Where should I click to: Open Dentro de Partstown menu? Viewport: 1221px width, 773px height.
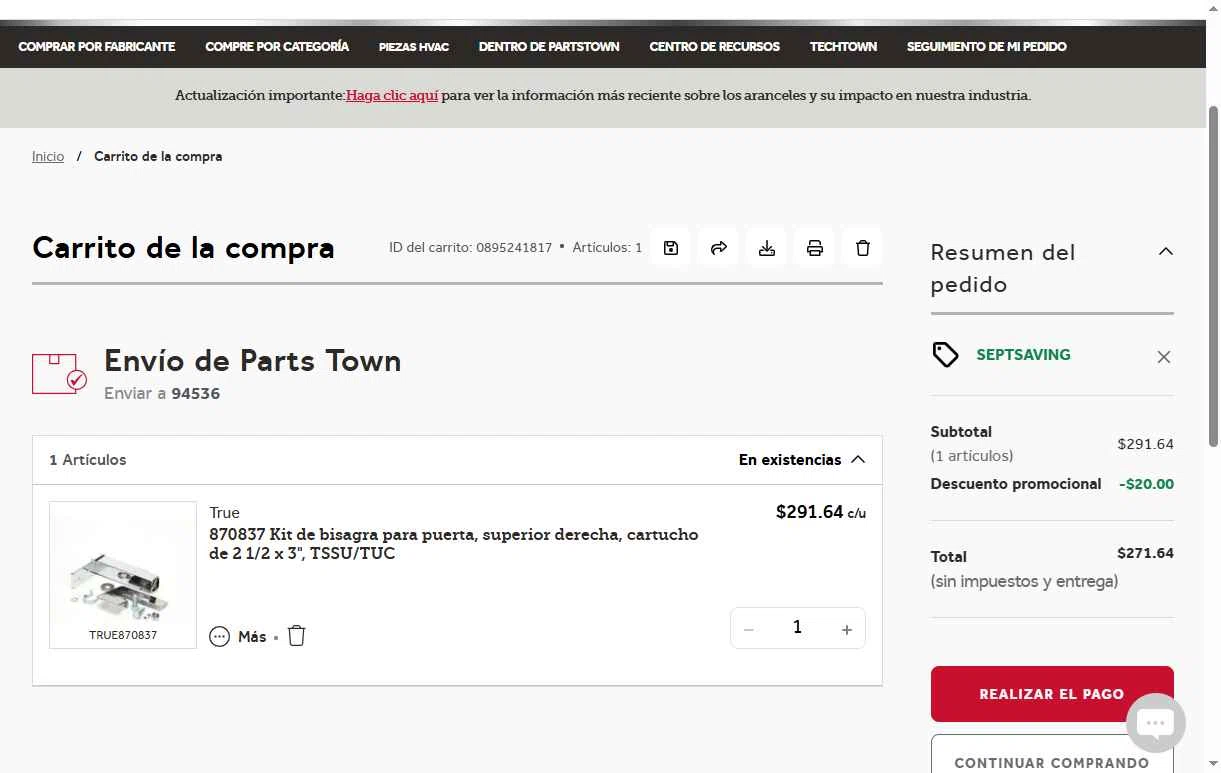[549, 46]
